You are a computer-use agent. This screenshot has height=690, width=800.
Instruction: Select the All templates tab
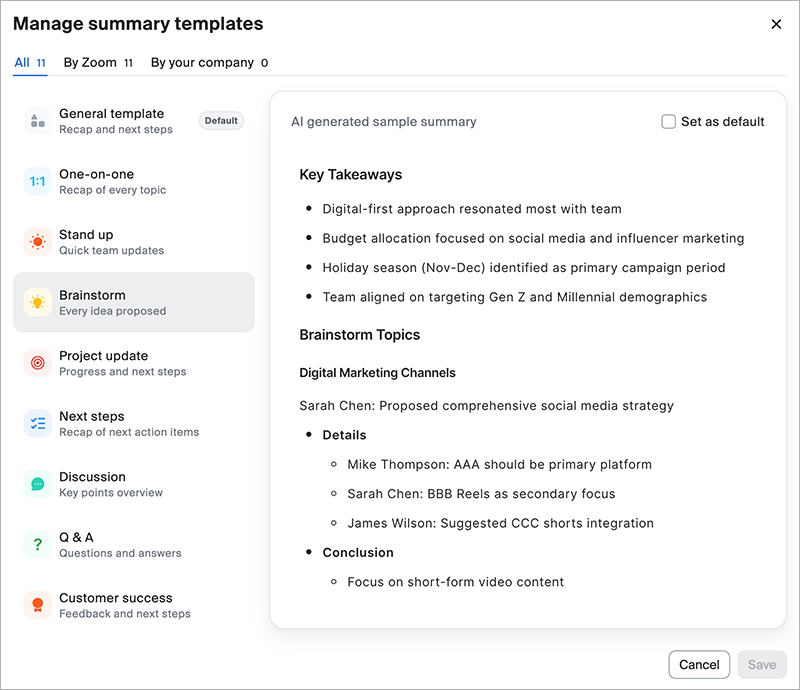[22, 62]
